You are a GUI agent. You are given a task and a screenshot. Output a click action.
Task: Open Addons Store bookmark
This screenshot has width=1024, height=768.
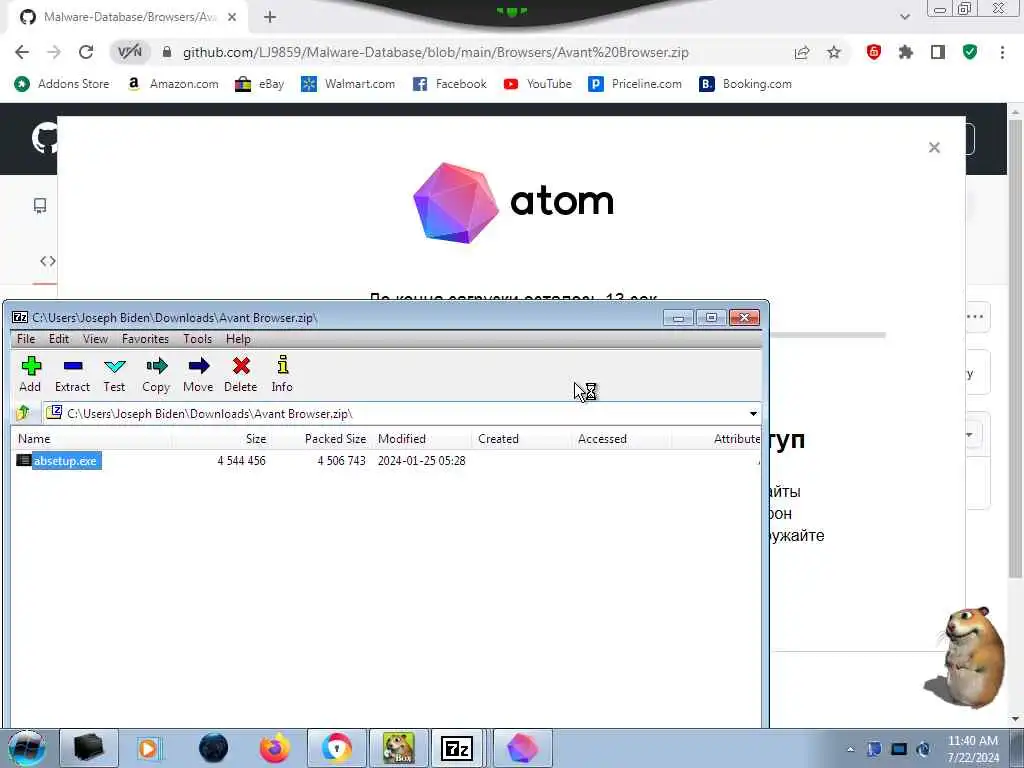[62, 84]
